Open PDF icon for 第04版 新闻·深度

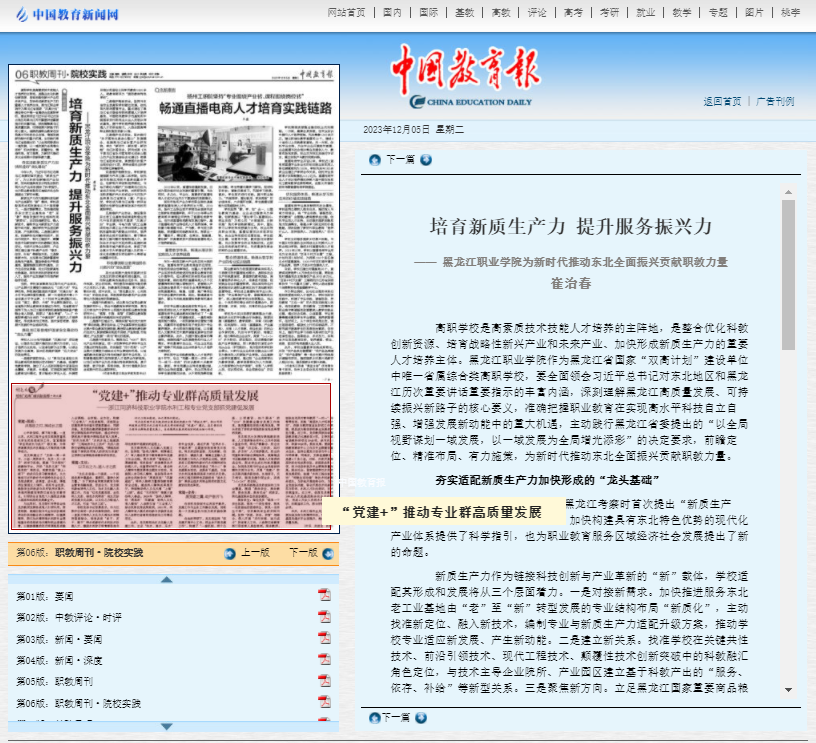coord(323,660)
